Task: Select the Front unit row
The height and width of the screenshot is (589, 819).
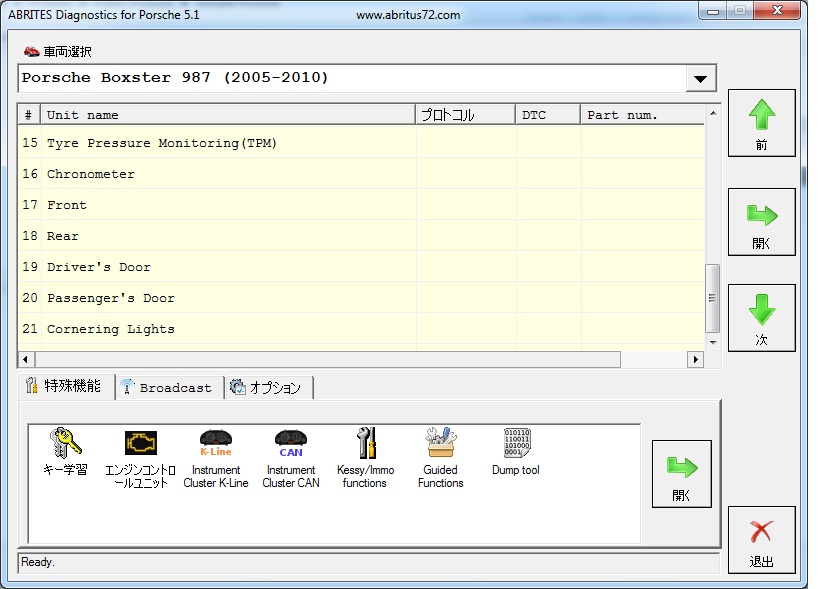Action: pos(361,205)
